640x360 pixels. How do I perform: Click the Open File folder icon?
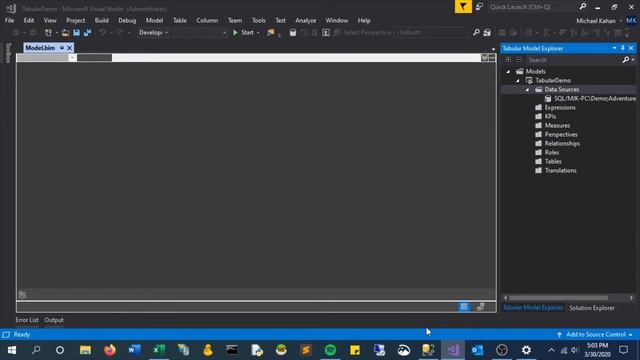point(65,33)
